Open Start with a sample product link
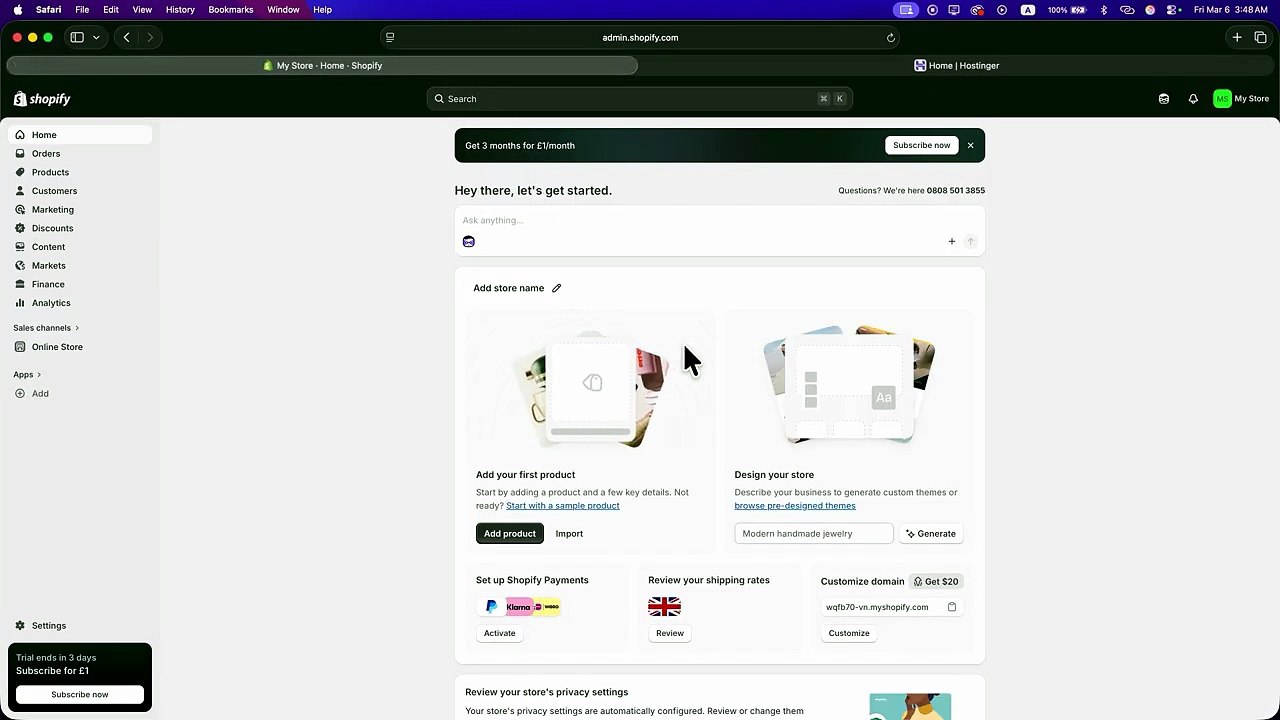The image size is (1280, 720). (563, 506)
